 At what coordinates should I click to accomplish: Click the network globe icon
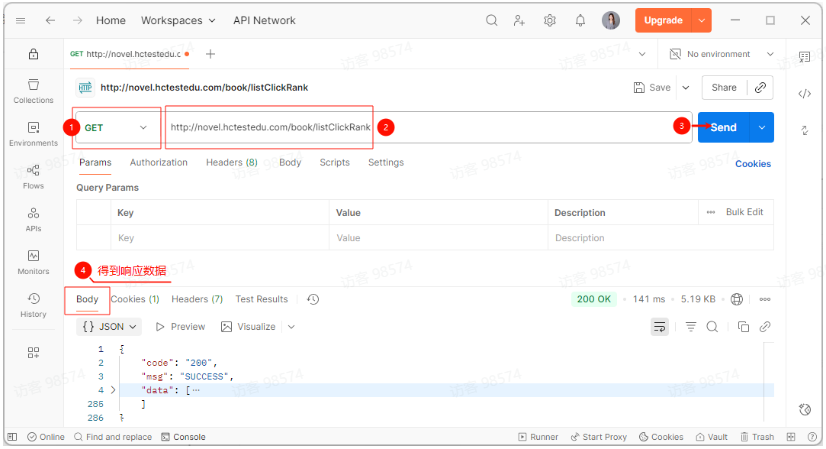[x=736, y=299]
